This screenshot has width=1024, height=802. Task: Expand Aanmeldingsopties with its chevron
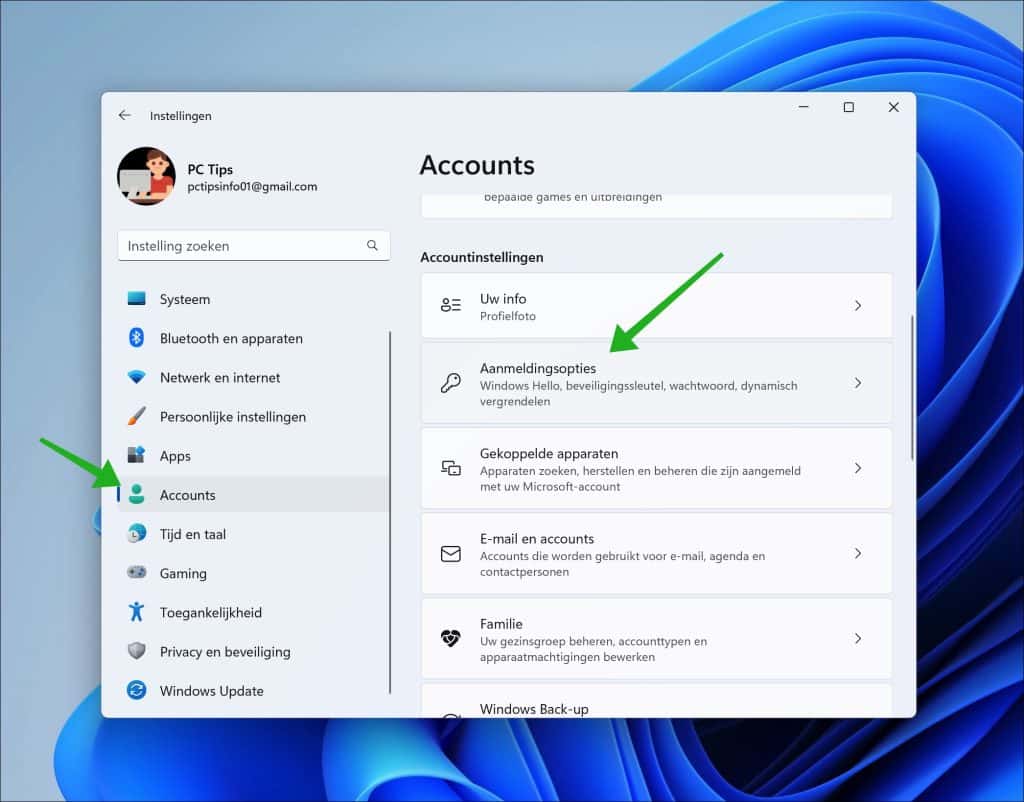pyautogui.click(x=857, y=383)
